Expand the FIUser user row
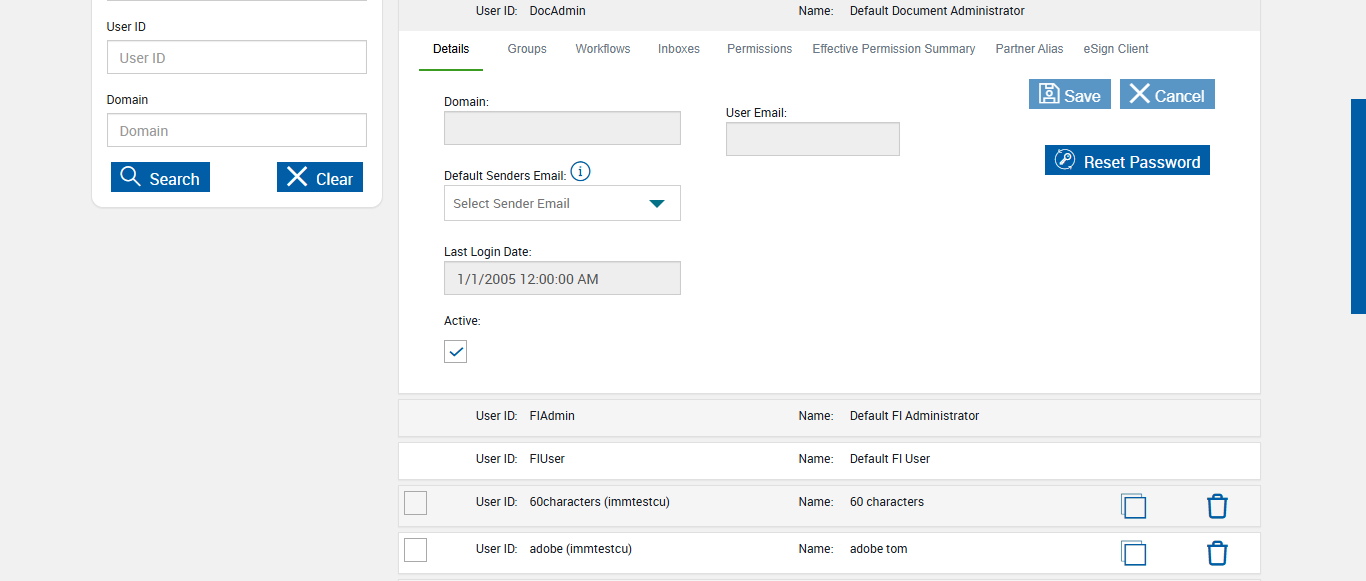 point(828,460)
